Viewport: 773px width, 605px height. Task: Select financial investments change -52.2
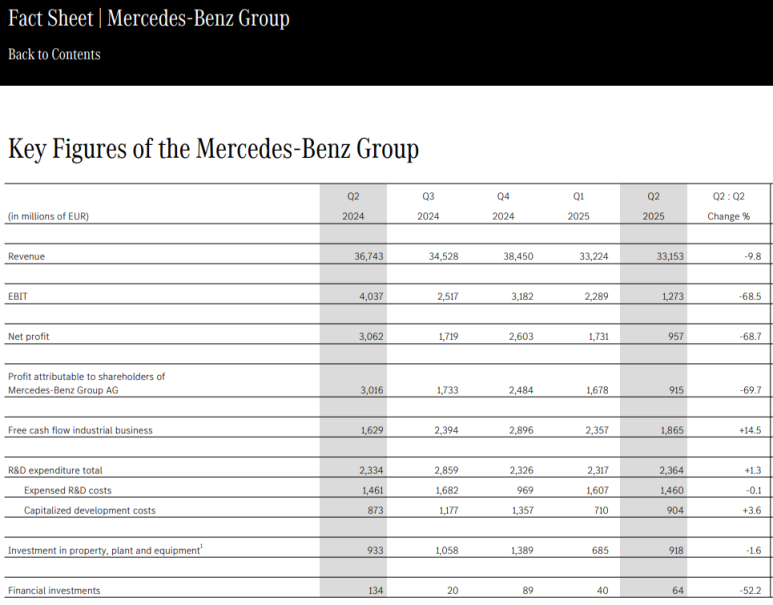pos(750,591)
